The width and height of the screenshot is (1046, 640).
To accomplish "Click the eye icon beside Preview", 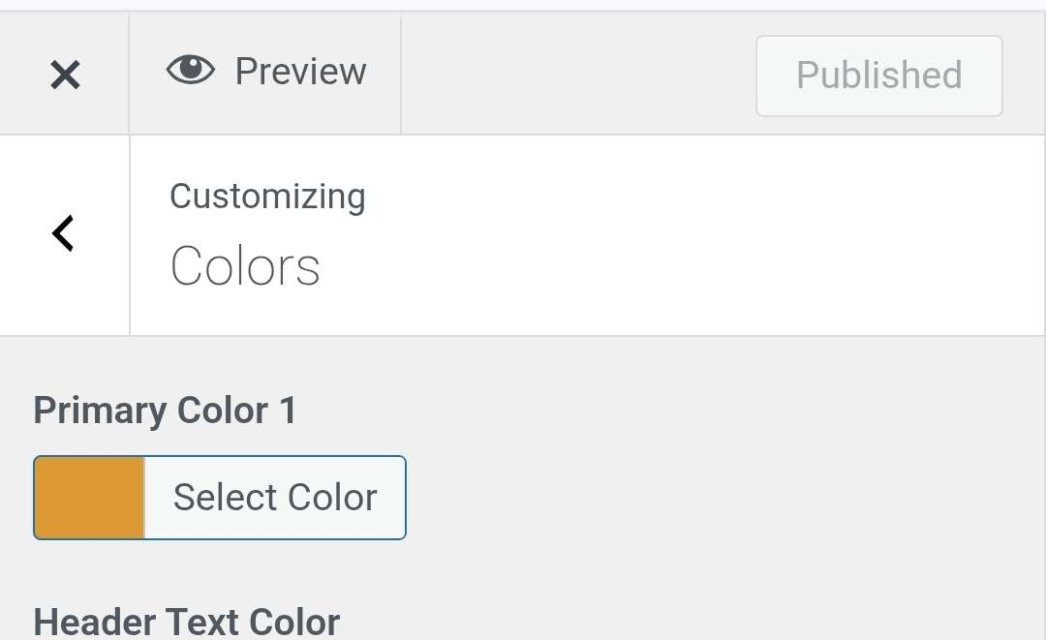I will point(191,71).
